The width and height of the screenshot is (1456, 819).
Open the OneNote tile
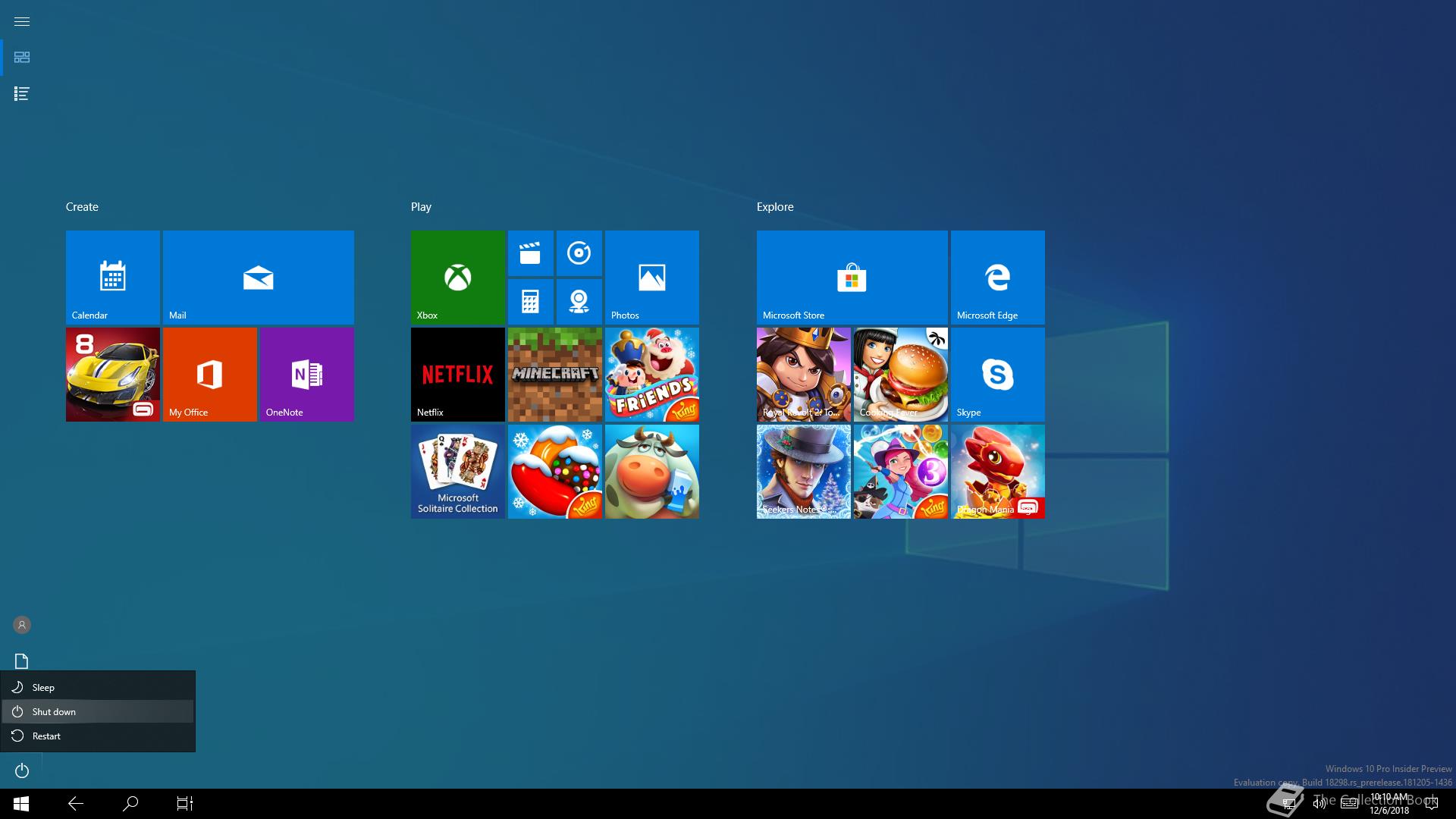click(306, 375)
